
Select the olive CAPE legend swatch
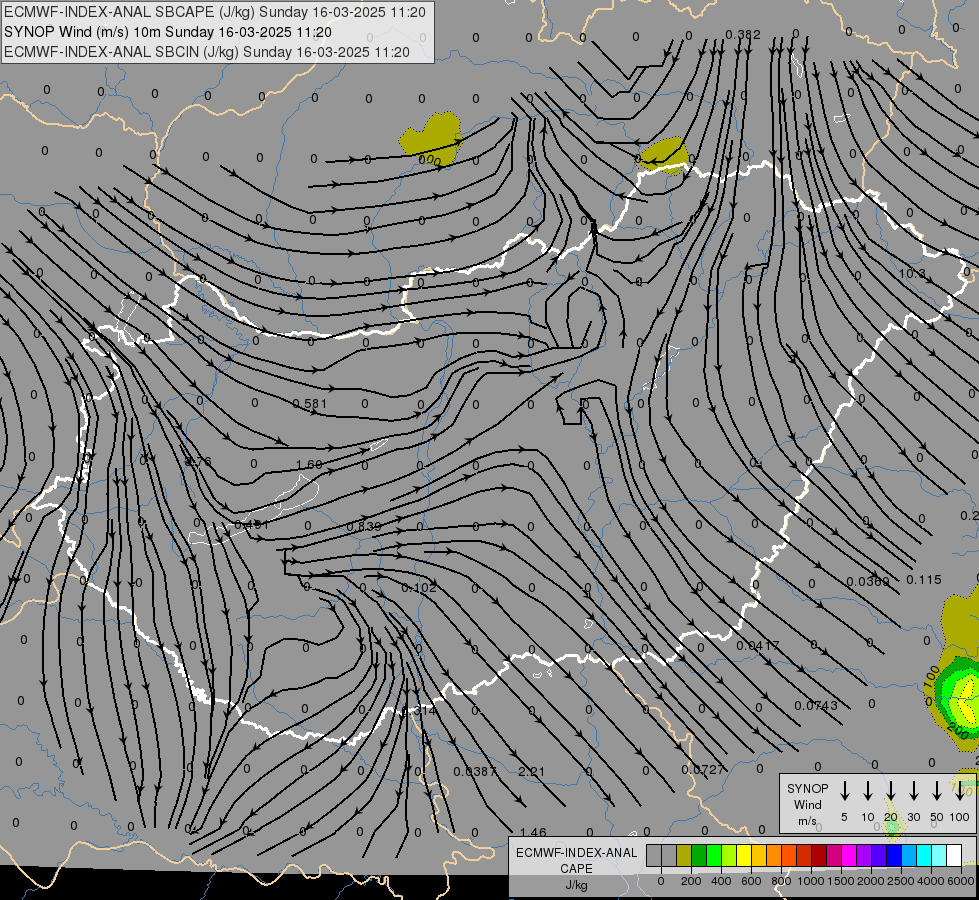pyautogui.click(x=684, y=855)
